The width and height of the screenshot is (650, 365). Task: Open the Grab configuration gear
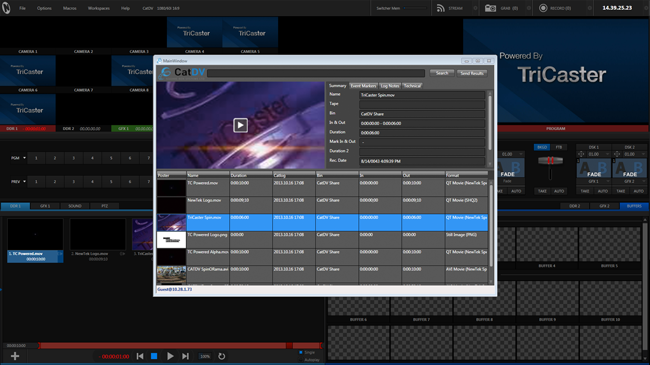click(x=529, y=8)
